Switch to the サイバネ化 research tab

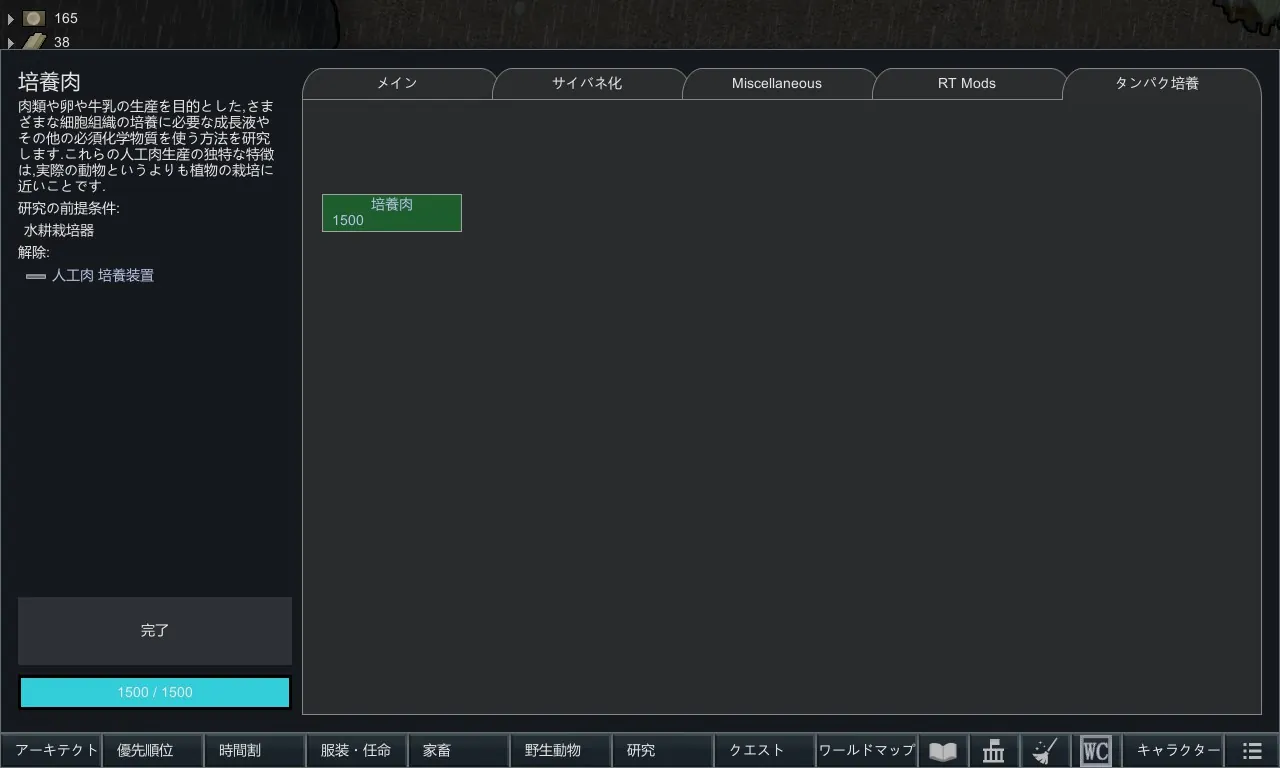click(x=587, y=84)
